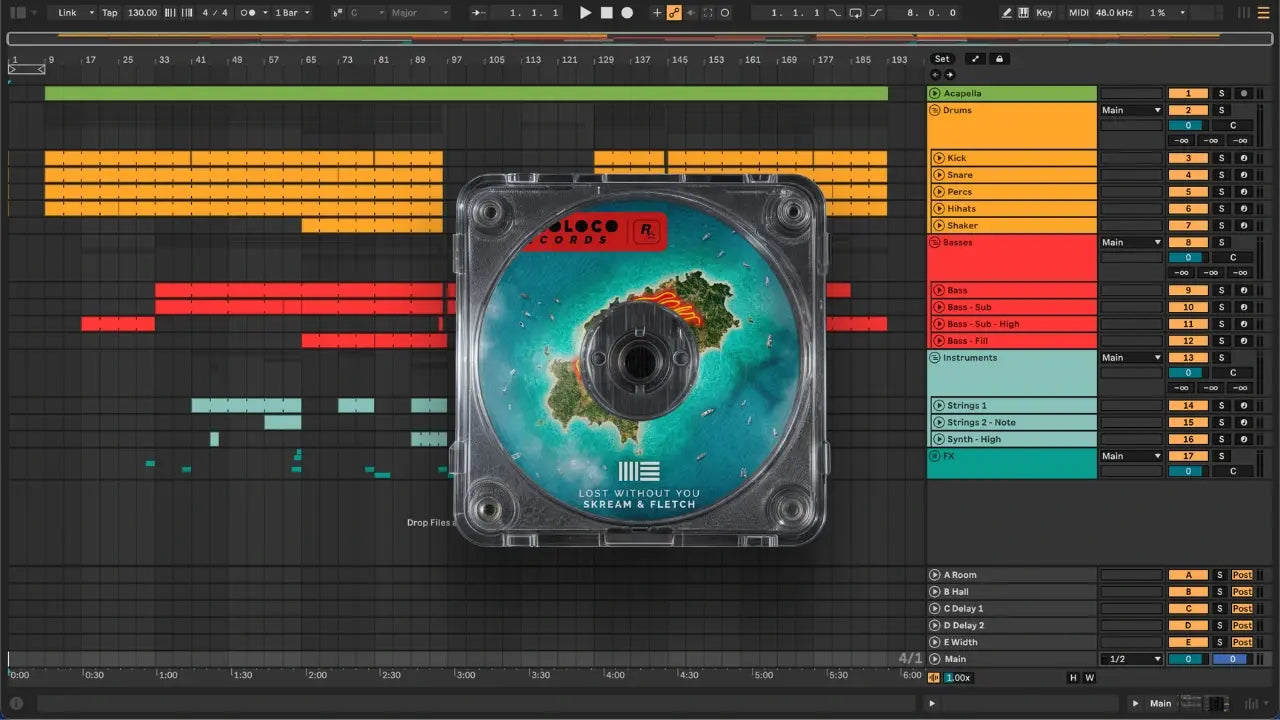Click the Set locator button

point(942,59)
